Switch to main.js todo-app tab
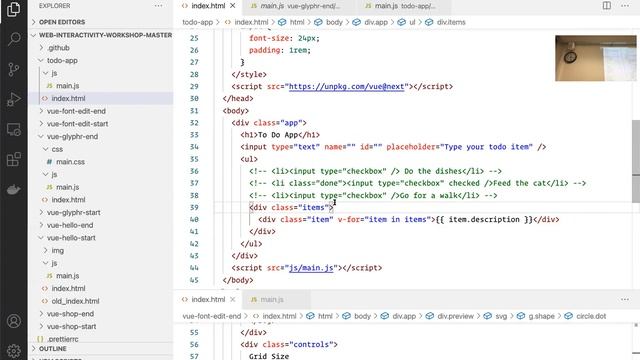The width and height of the screenshot is (640, 360). coord(405,6)
